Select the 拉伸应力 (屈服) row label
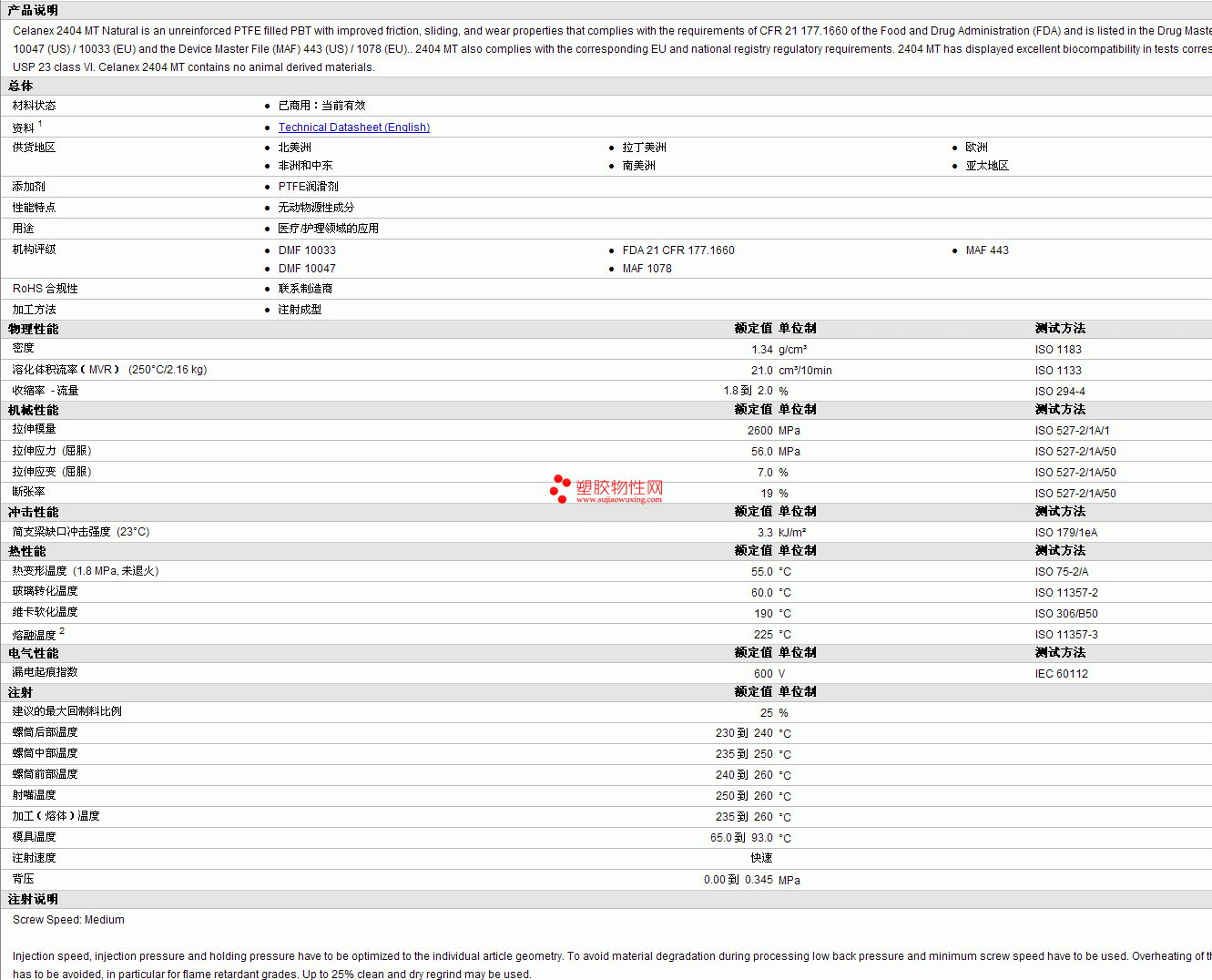The image size is (1212, 980). [x=52, y=451]
